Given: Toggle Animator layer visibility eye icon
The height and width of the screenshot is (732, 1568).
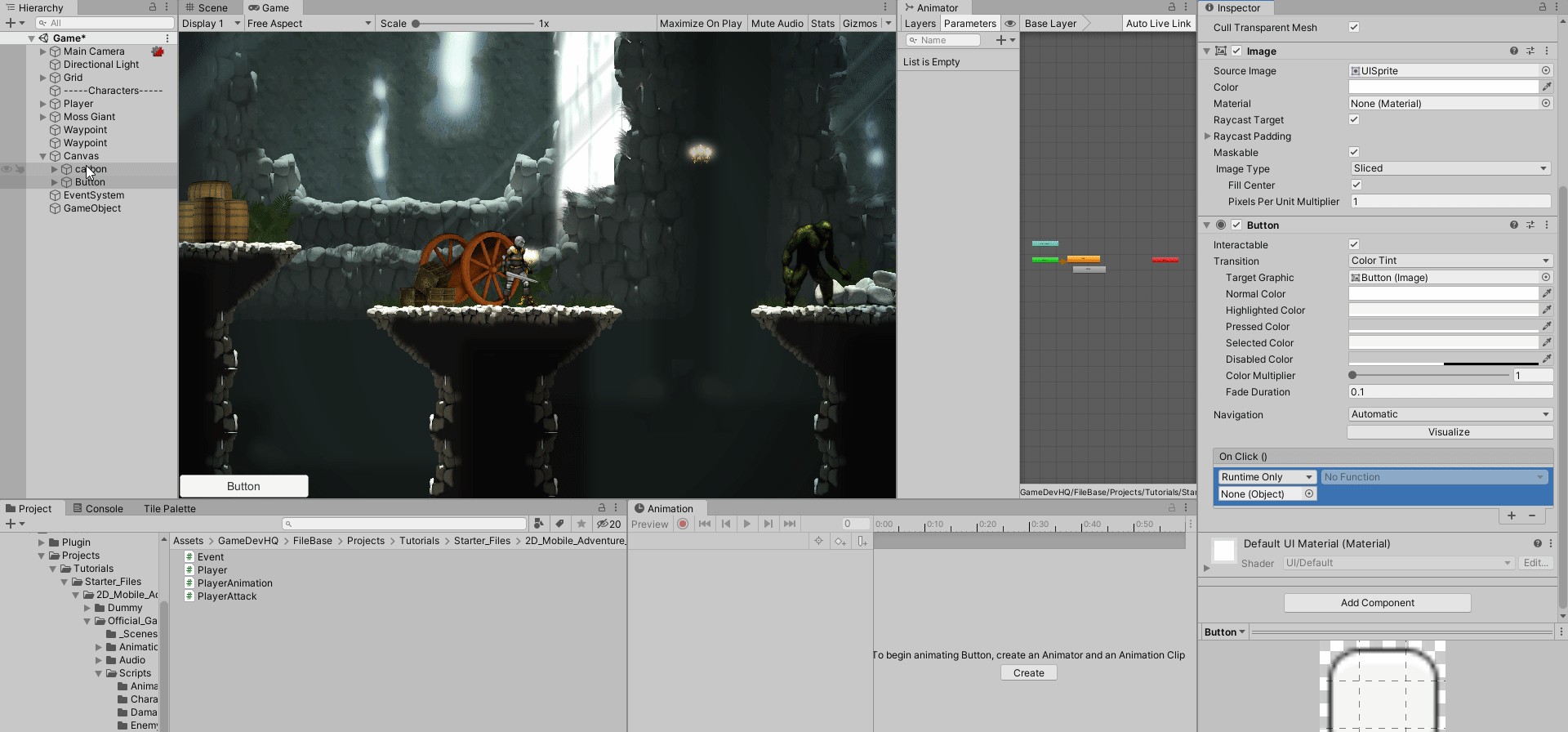Looking at the screenshot, I should (x=1010, y=24).
